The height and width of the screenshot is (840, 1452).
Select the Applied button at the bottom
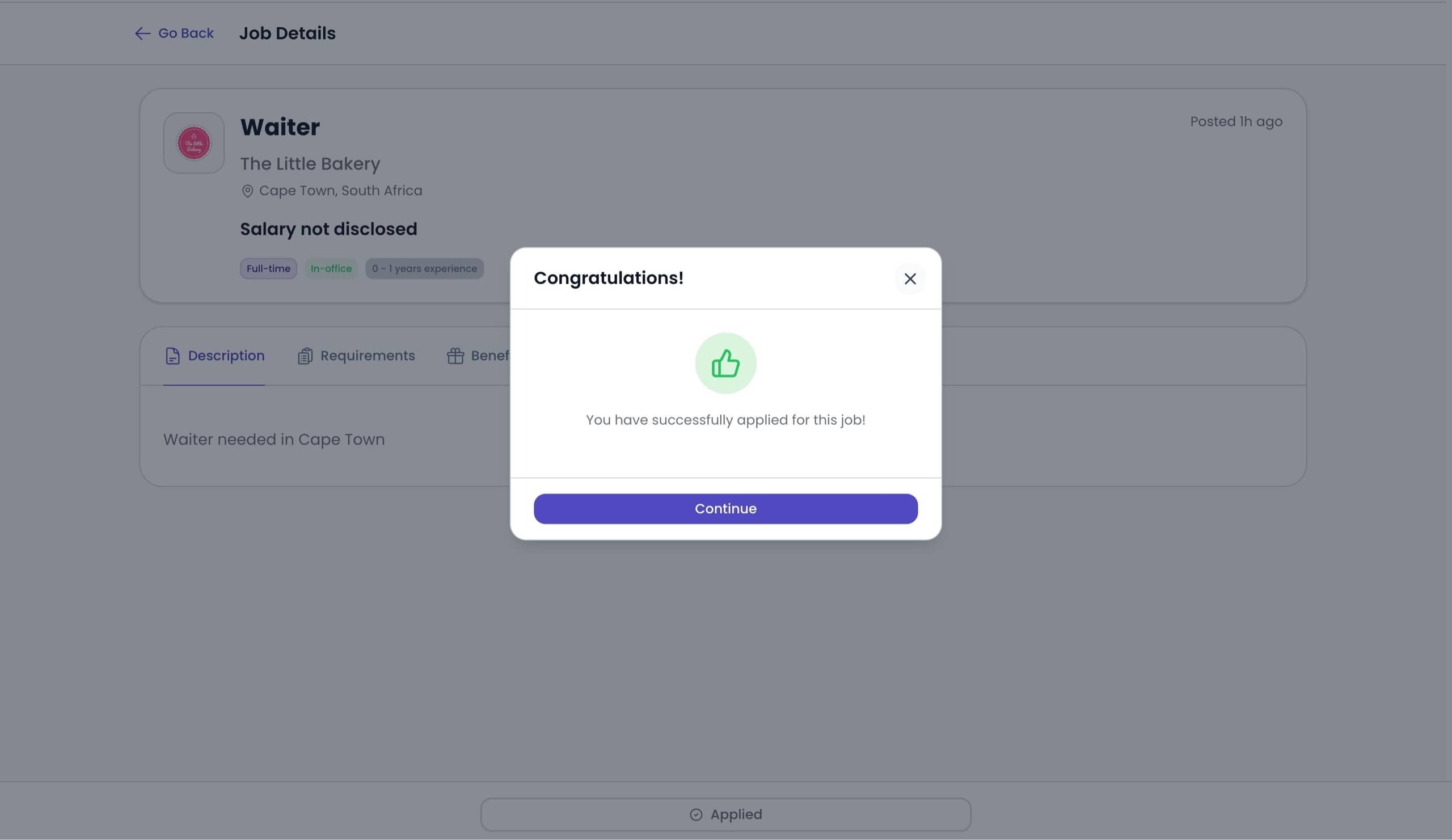(x=725, y=814)
